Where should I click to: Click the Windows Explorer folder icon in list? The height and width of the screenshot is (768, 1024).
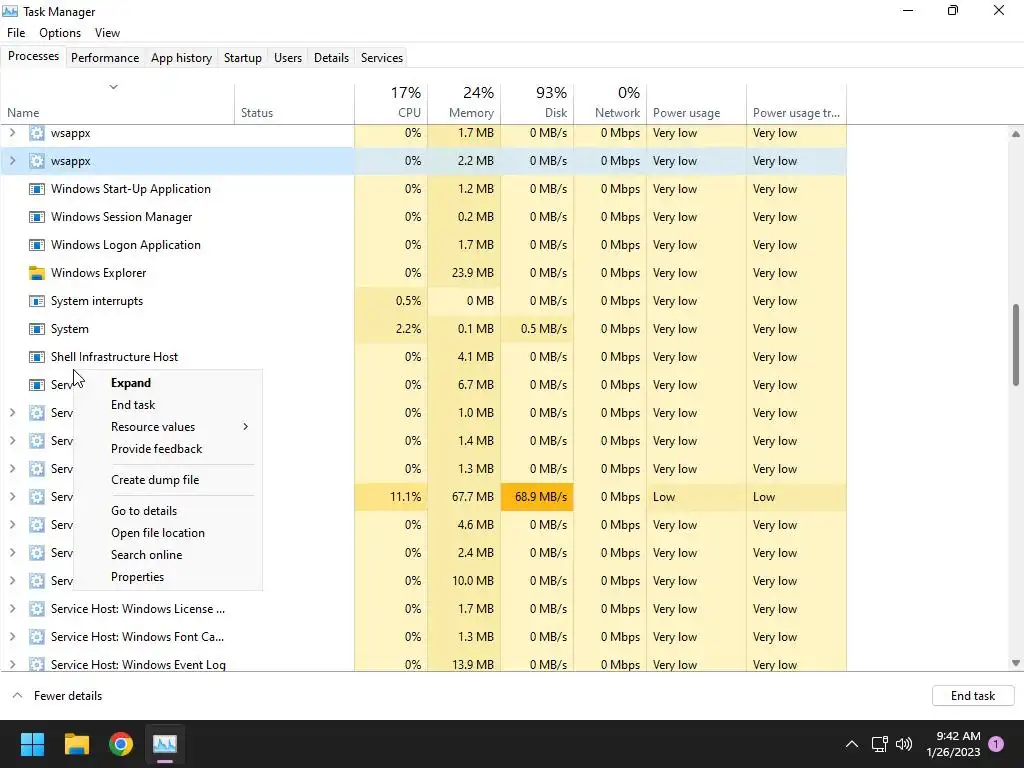pyautogui.click(x=37, y=273)
